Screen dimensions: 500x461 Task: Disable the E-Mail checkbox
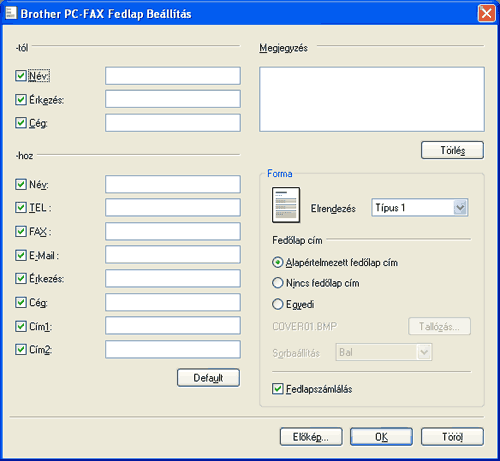[x=21, y=255]
